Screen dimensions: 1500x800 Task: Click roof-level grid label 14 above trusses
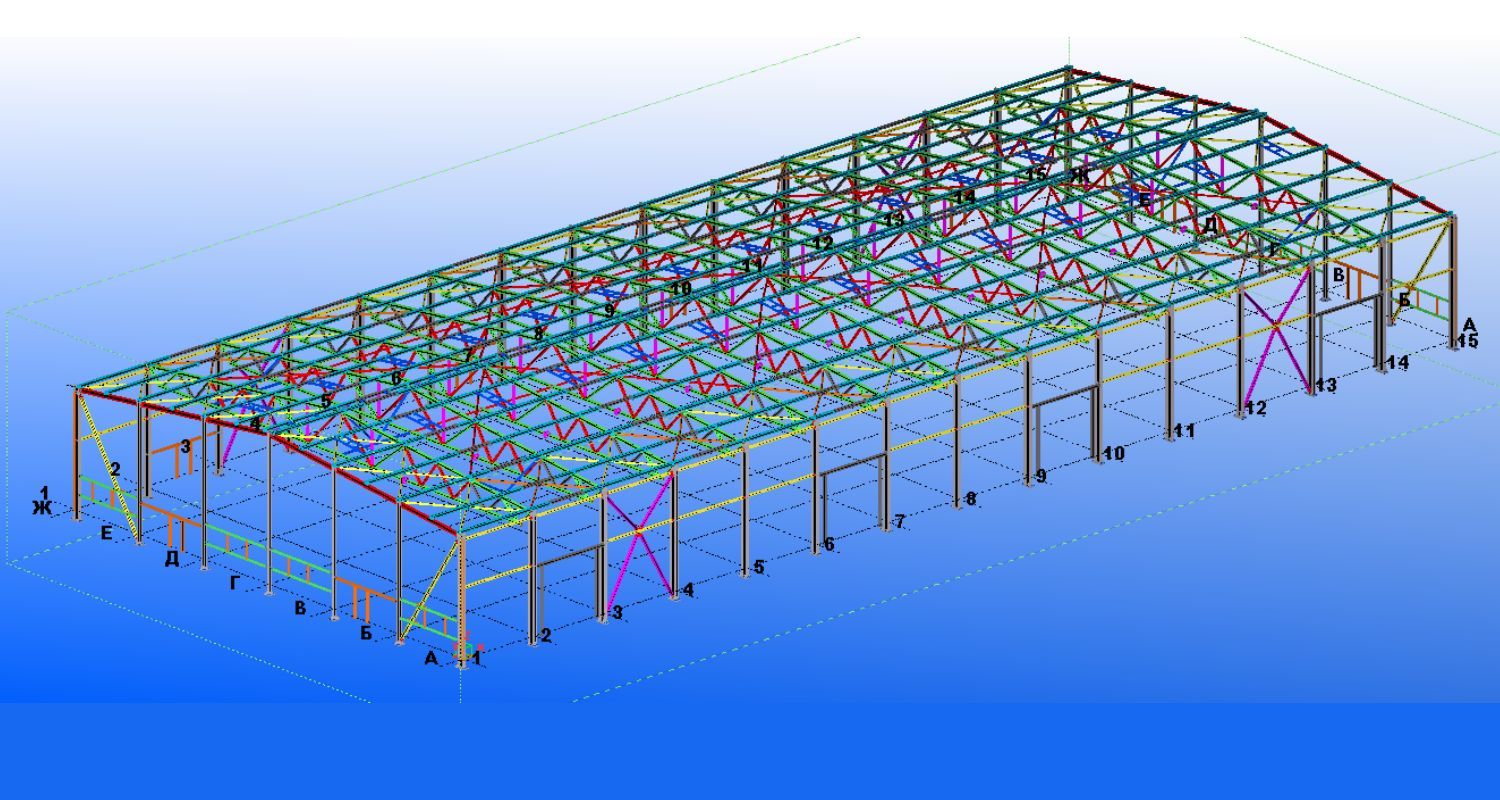click(965, 197)
